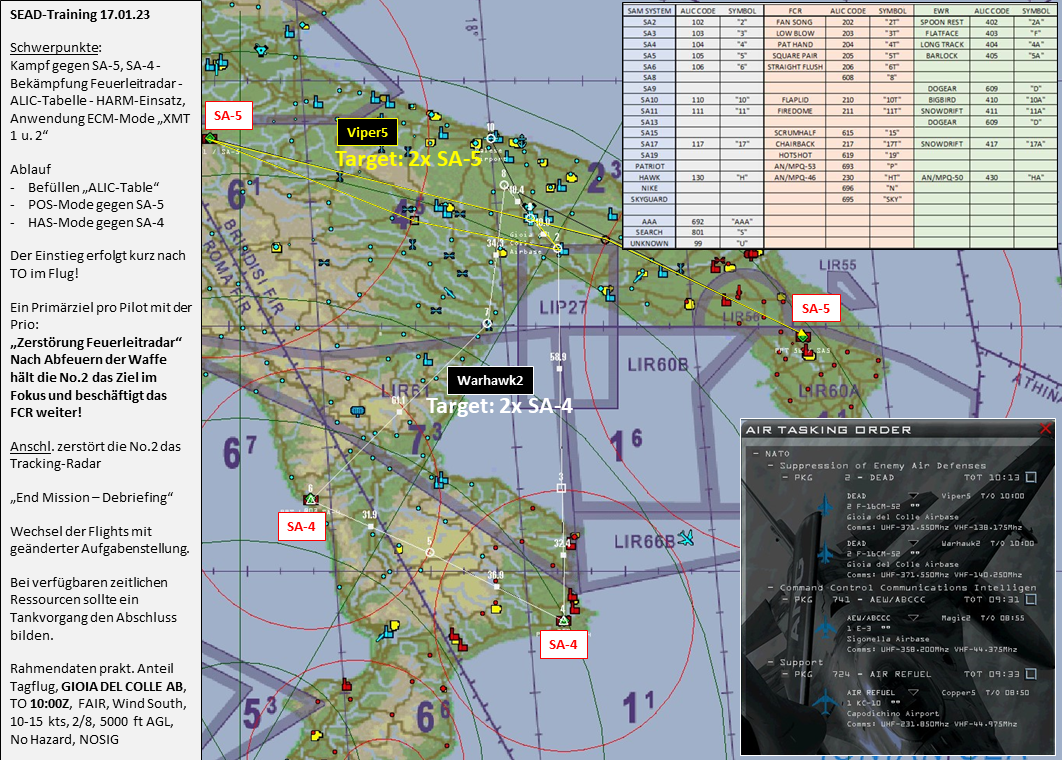
Task: Open the Warhawk2 DEAD role dropdown
Action: (x=914, y=543)
